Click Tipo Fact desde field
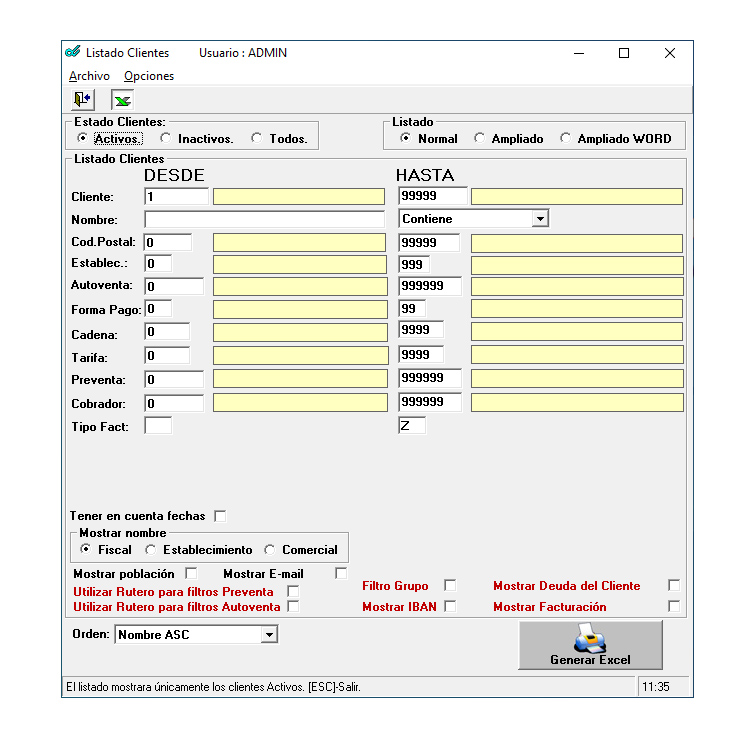 pos(158,426)
